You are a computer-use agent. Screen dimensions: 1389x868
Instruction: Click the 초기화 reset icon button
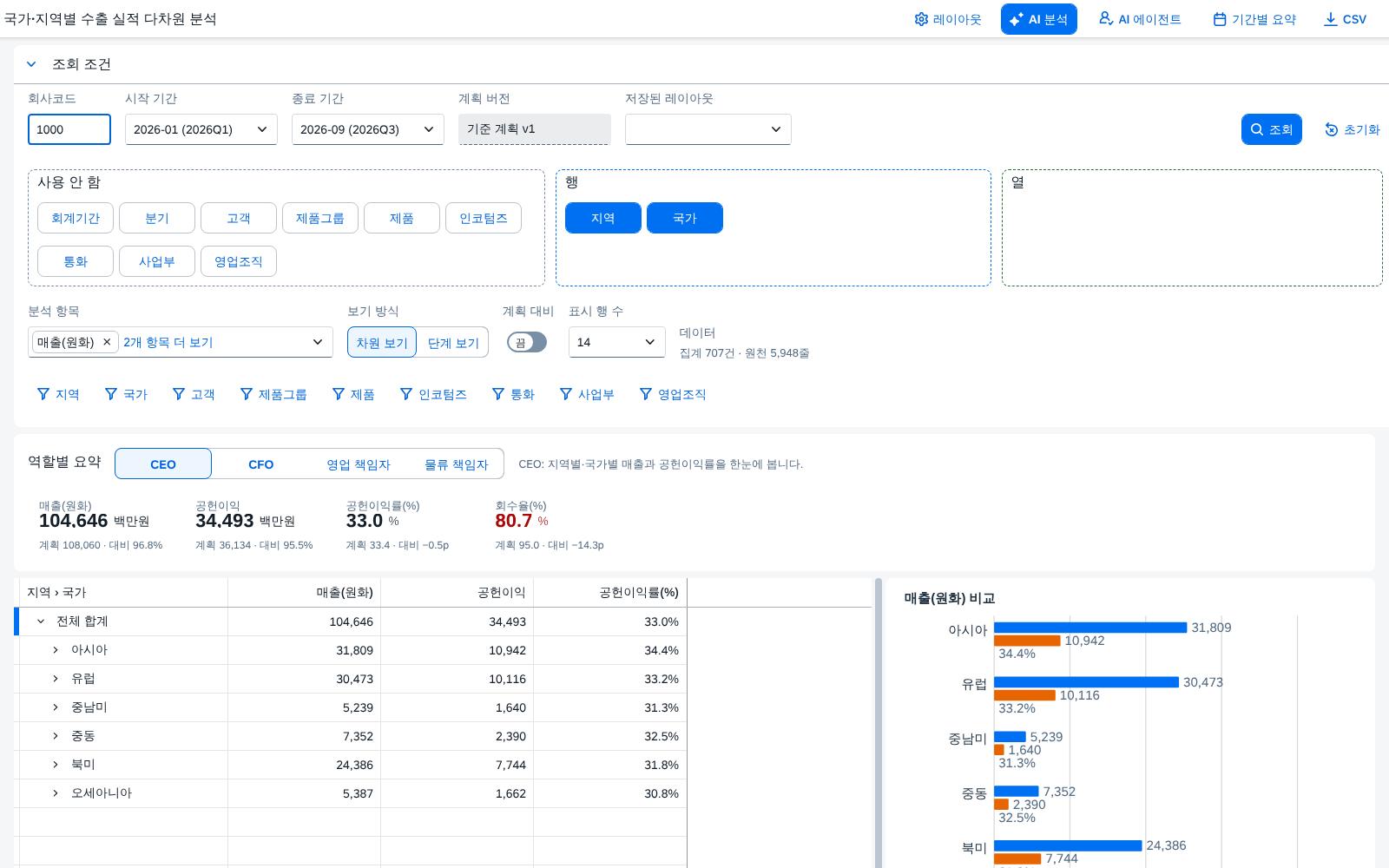coord(1352,129)
